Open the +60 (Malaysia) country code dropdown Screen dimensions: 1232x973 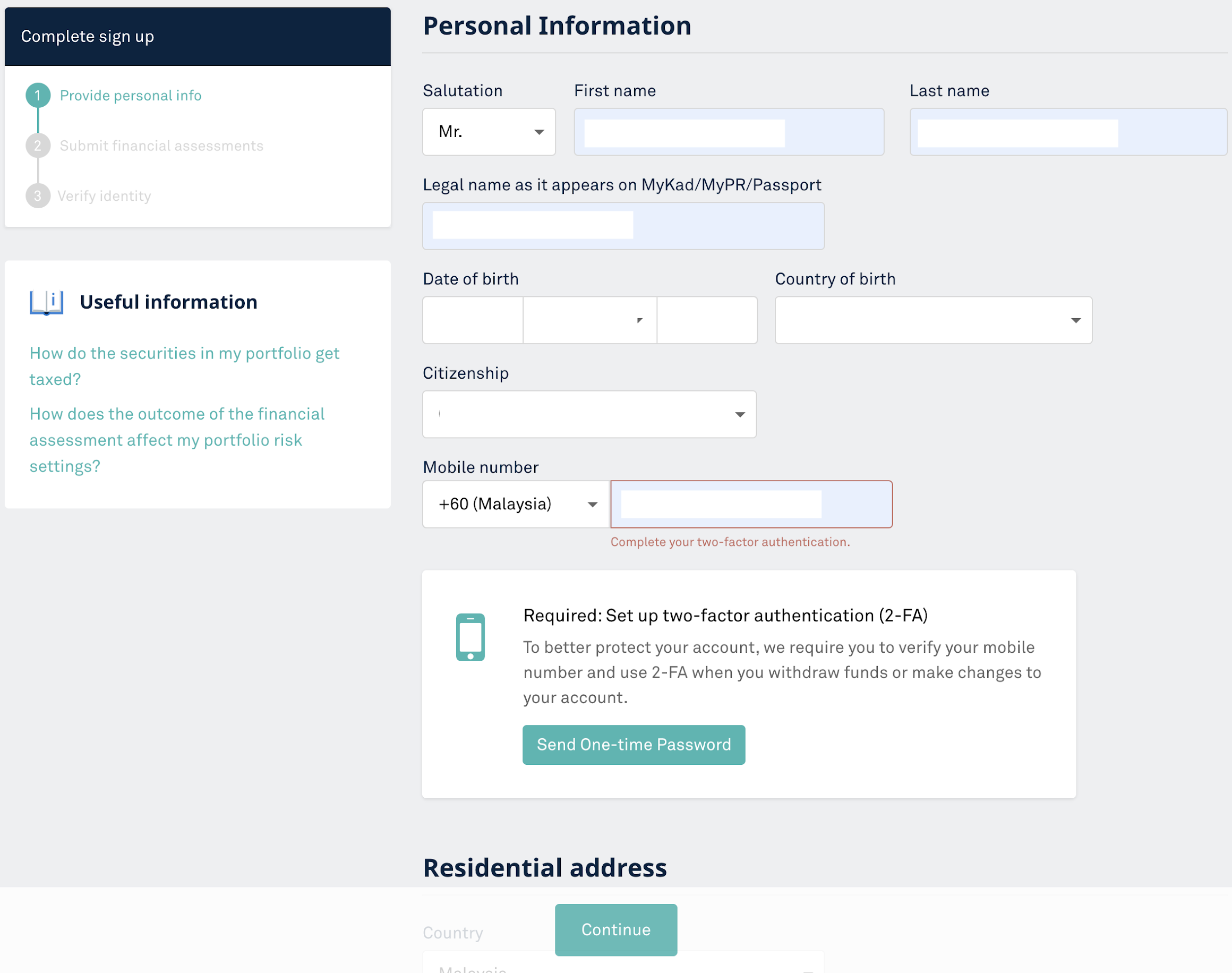pos(516,504)
